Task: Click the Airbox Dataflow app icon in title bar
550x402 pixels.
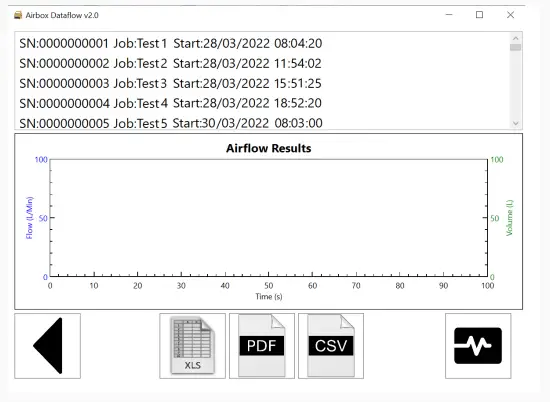Action: click(18, 15)
